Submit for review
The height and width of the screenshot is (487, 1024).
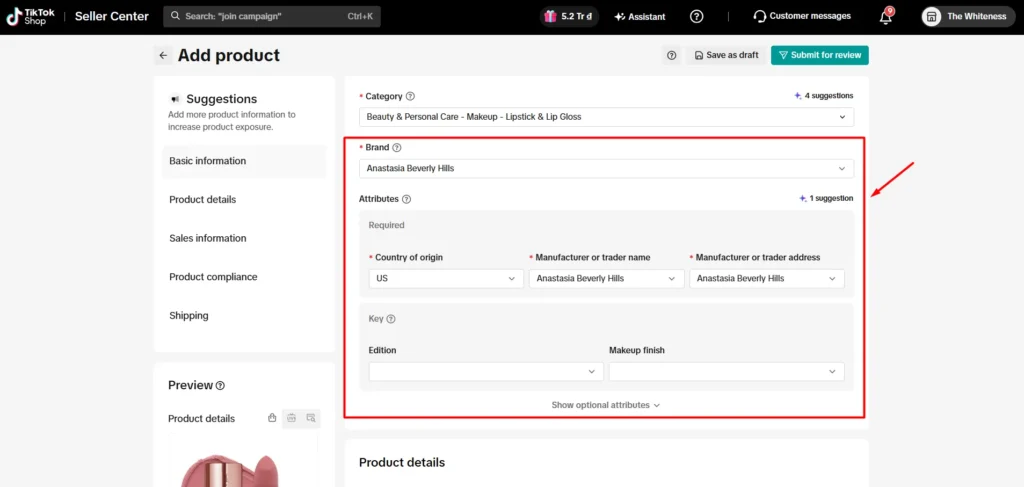pos(820,55)
